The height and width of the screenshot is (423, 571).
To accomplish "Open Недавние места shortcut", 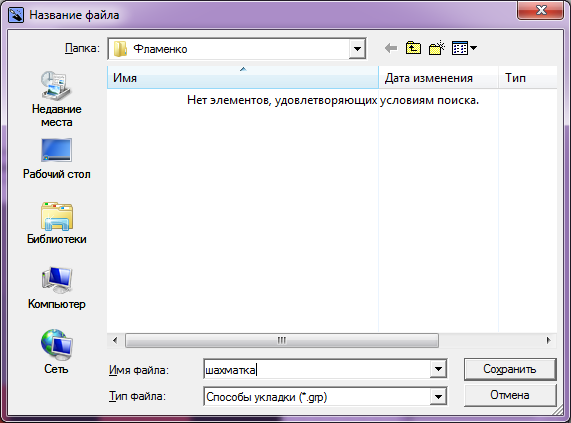I will click(56, 99).
